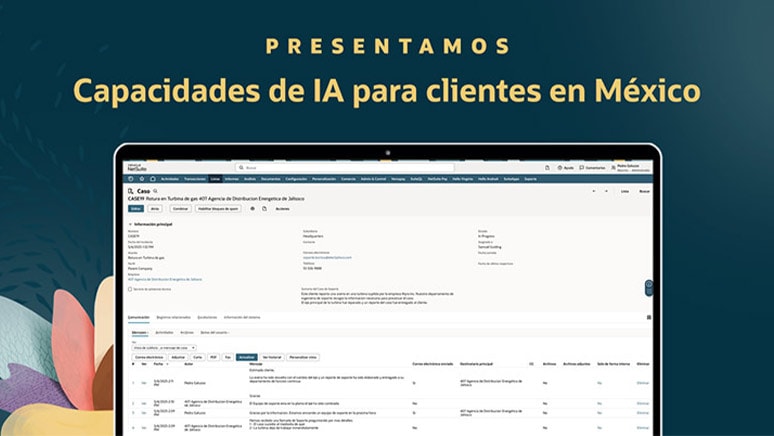The width and height of the screenshot is (774, 436).
Task: Open the NetSuite Pay menu
Action: click(x=437, y=179)
